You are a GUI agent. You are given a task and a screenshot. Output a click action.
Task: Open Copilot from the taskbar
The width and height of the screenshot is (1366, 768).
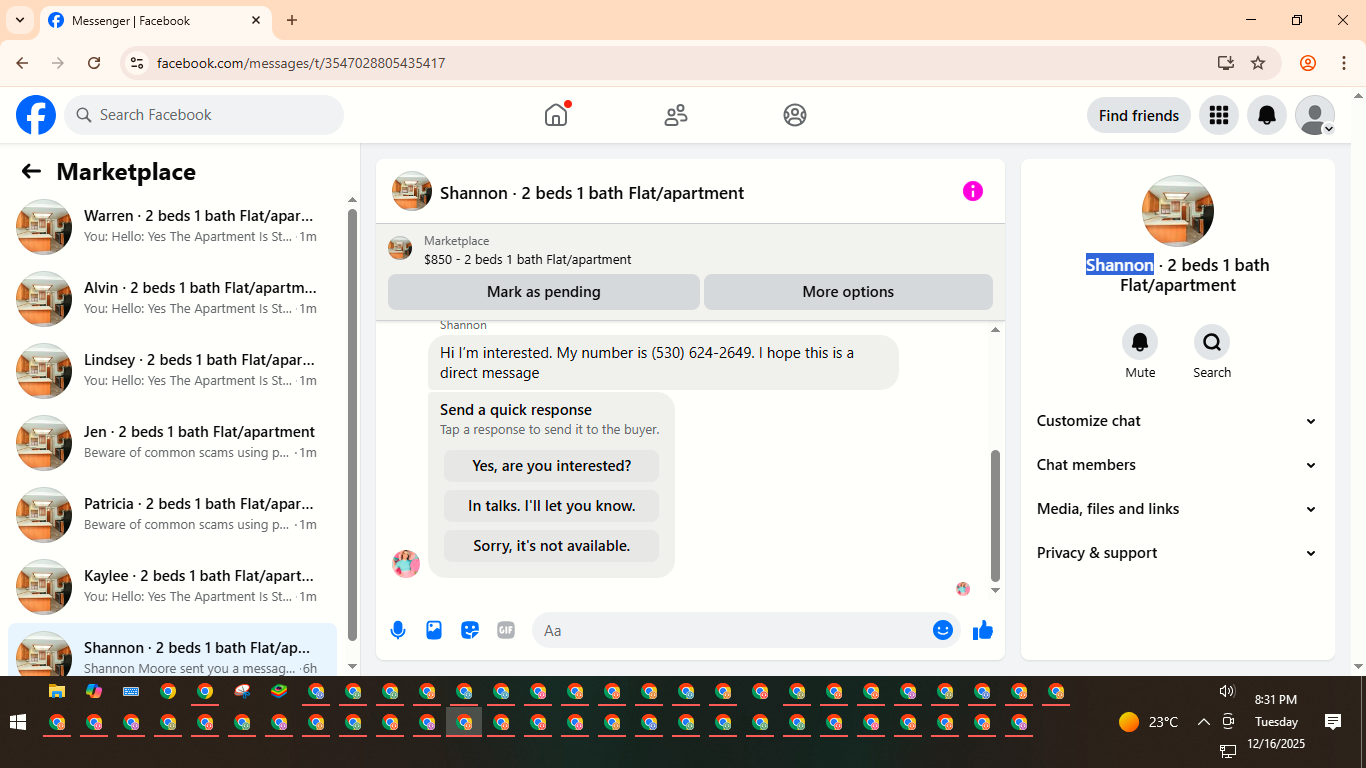tap(94, 691)
